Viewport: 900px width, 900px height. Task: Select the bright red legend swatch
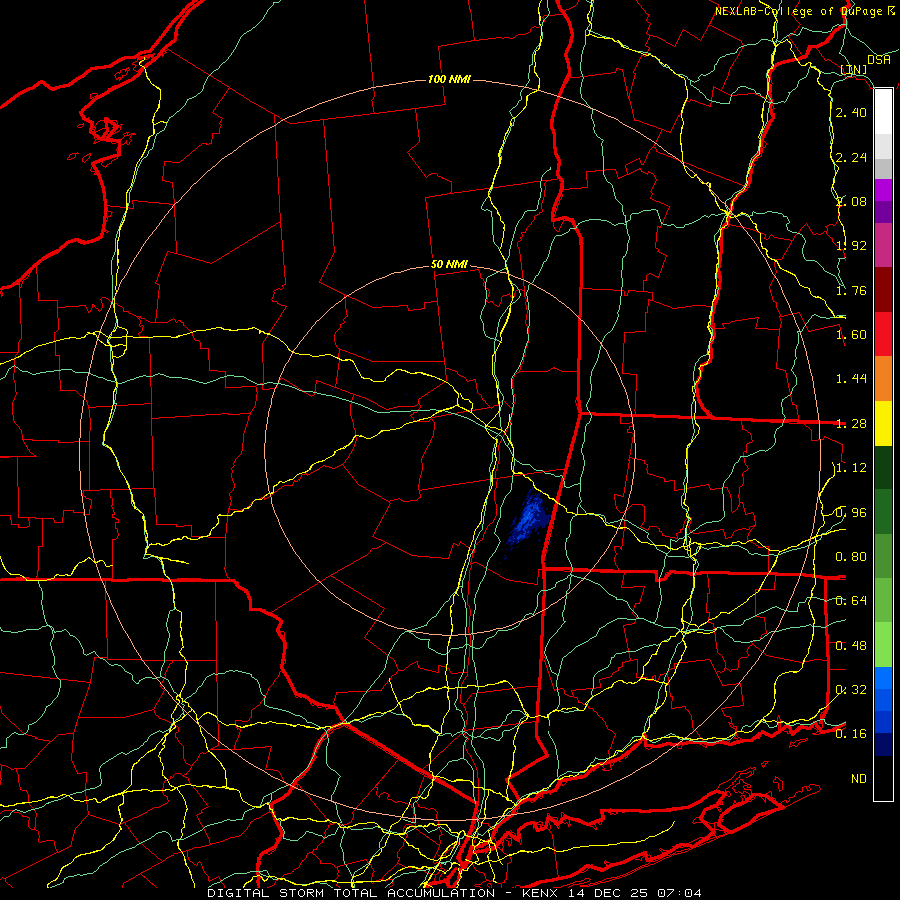883,335
